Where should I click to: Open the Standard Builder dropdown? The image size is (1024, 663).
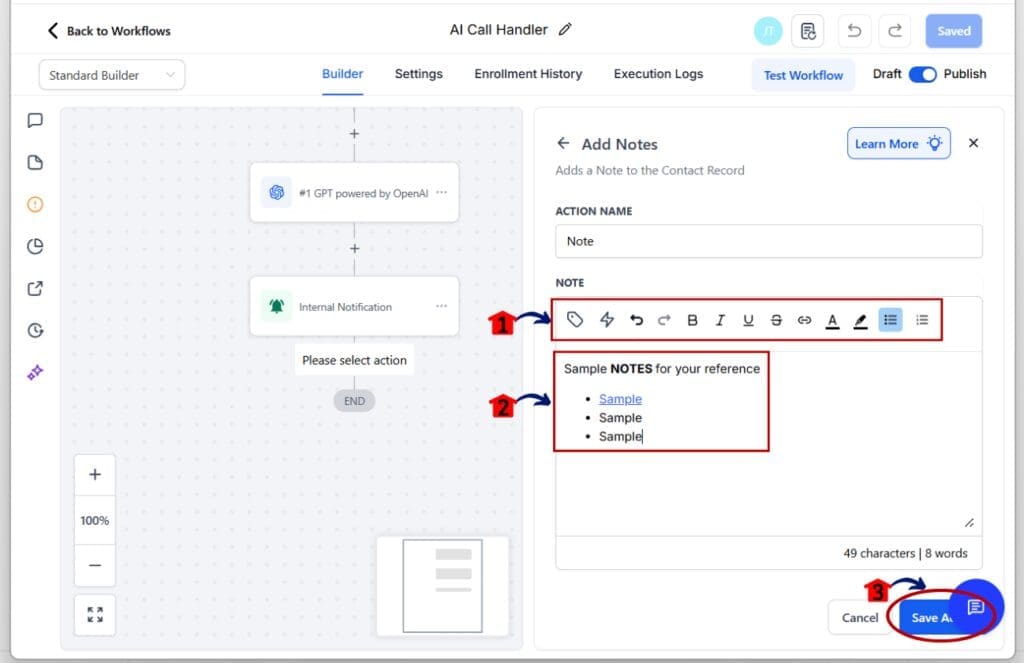112,75
